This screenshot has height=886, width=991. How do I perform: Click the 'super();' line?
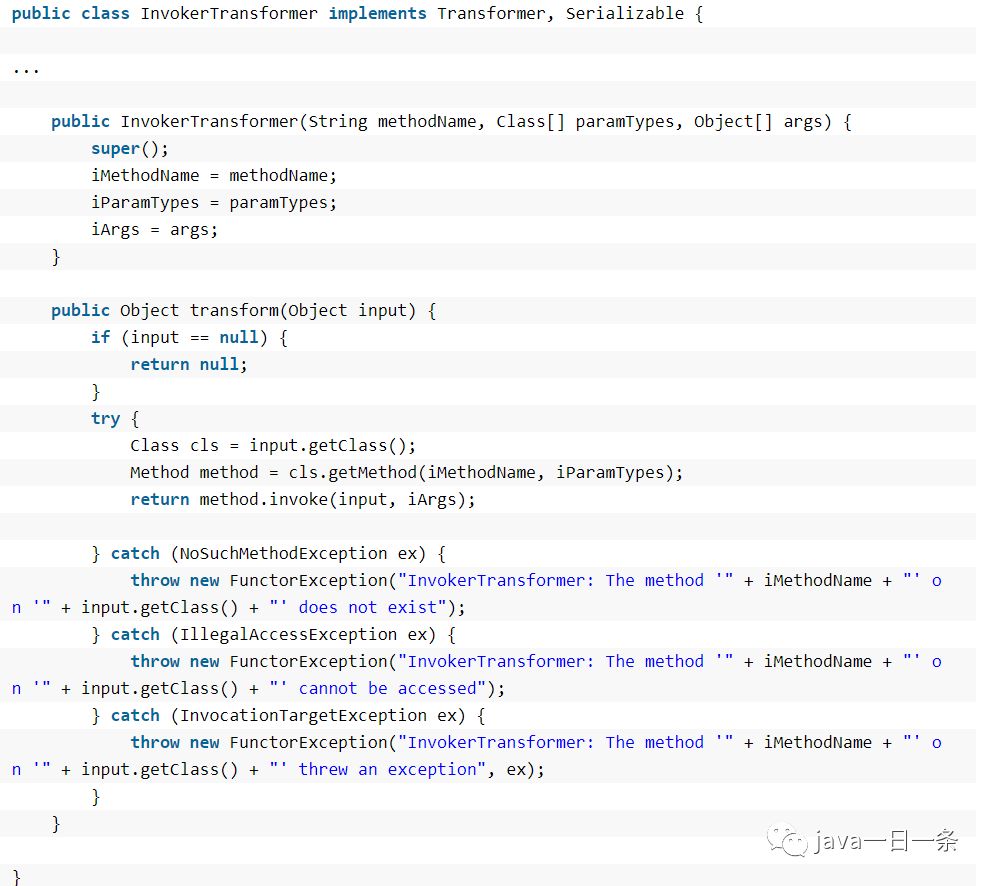pyautogui.click(x=130, y=149)
